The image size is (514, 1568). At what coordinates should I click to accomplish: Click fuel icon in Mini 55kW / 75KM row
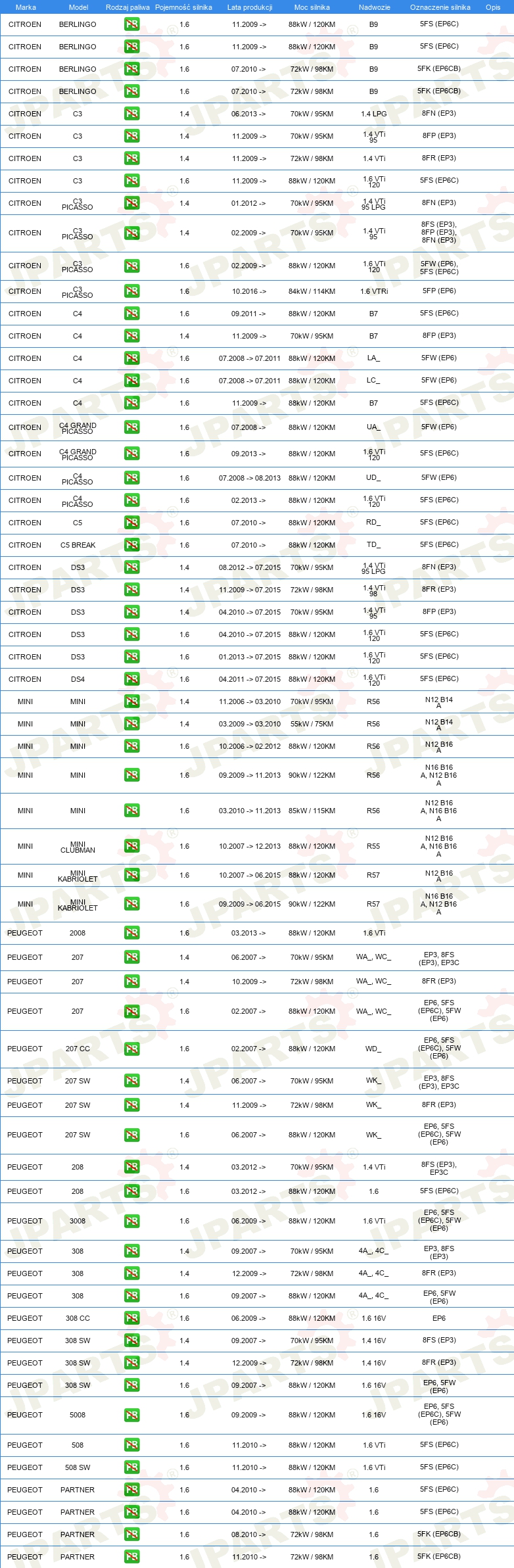click(131, 724)
